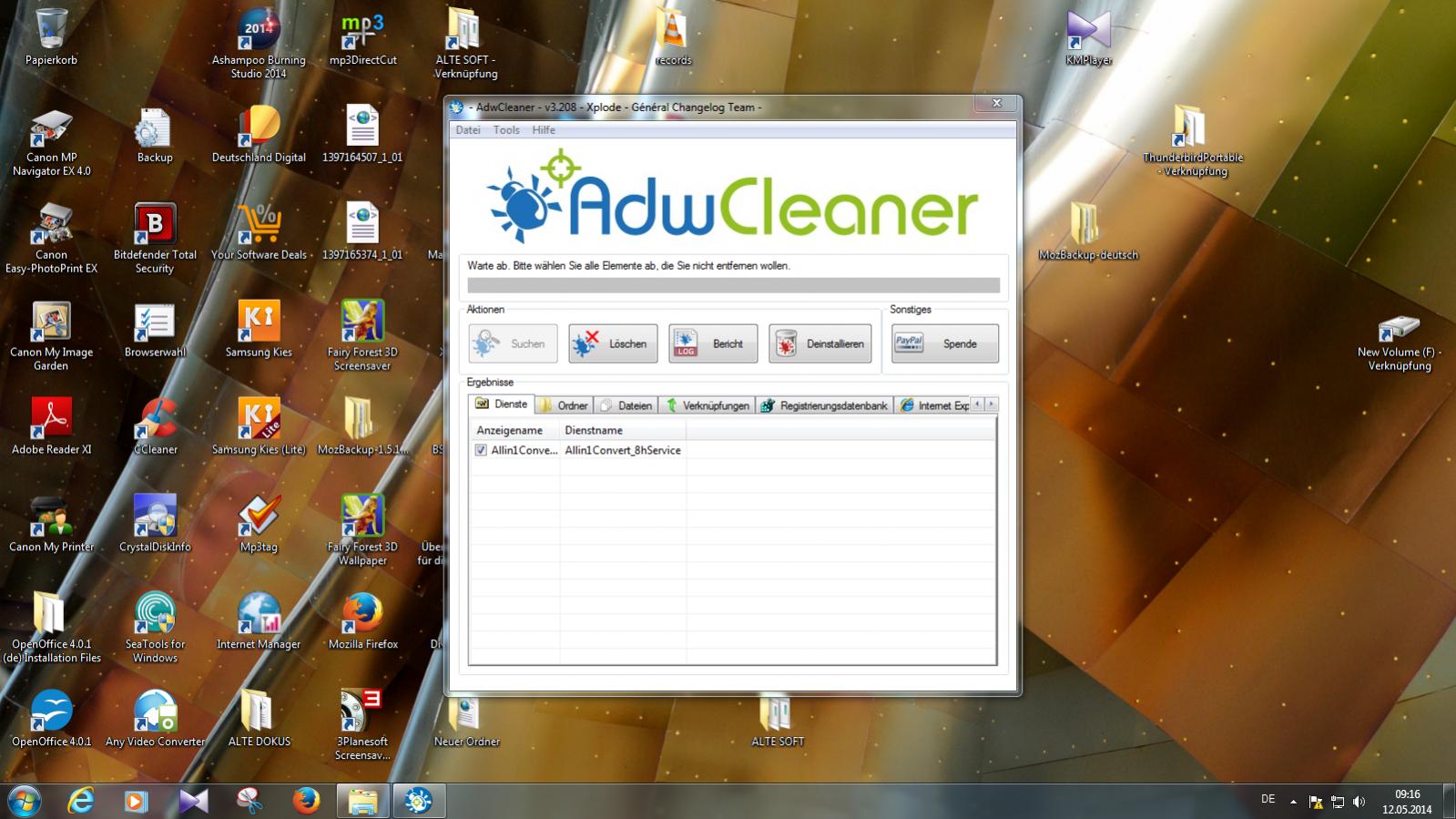This screenshot has height=819, width=1456.
Task: Click the PayPal Spende button
Action: click(x=945, y=343)
